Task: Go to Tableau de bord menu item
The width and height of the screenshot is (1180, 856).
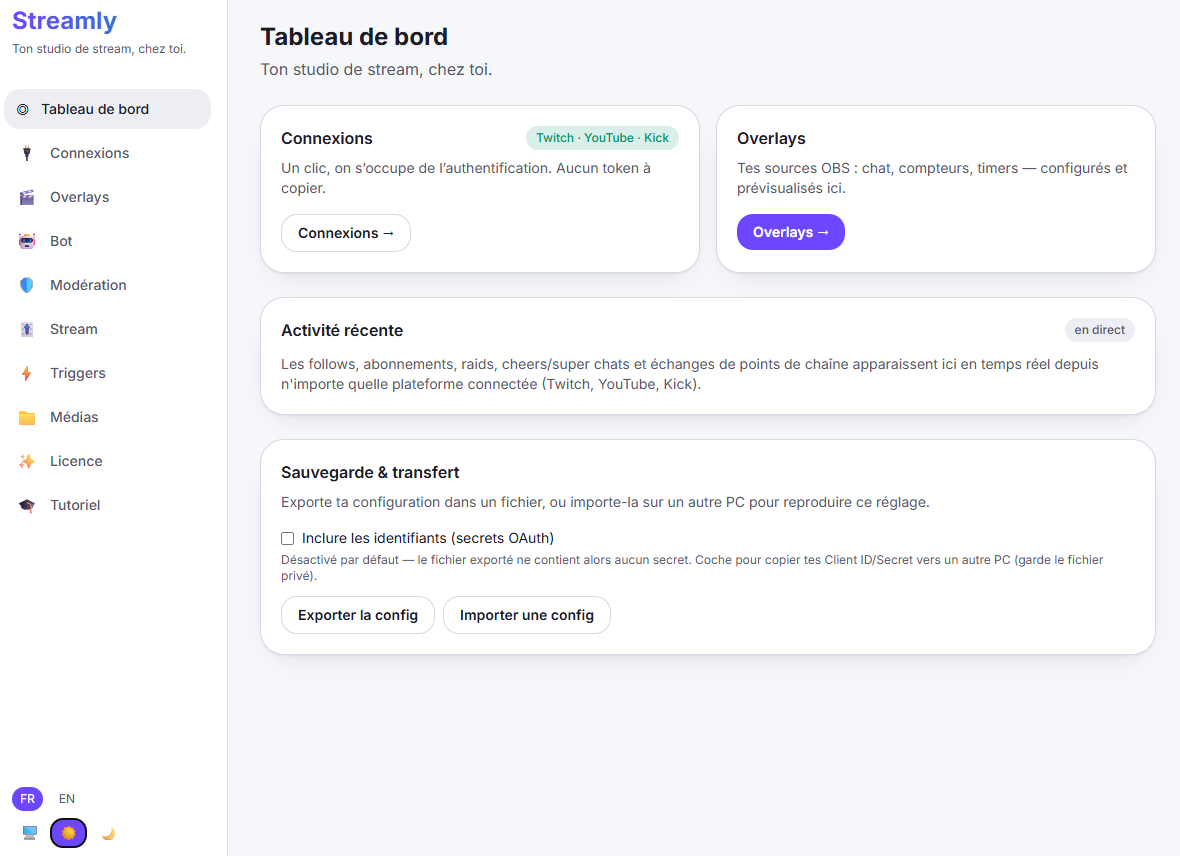Action: tap(108, 109)
